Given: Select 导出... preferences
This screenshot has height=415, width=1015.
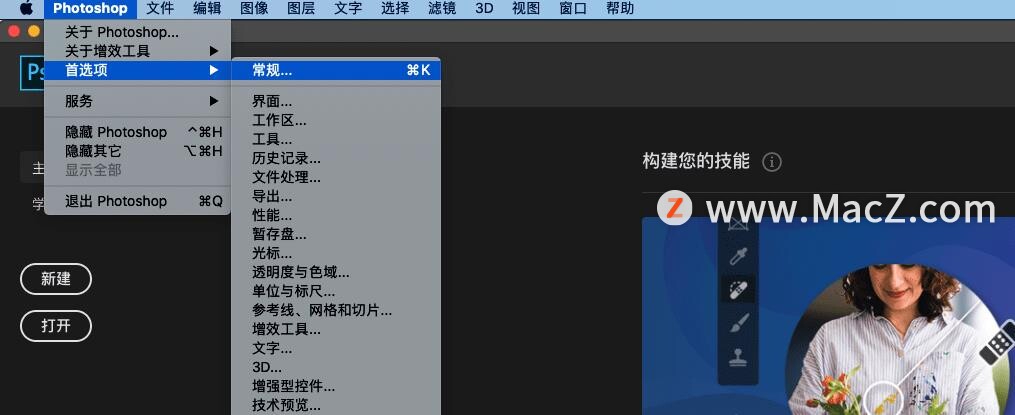Looking at the screenshot, I should (x=336, y=196).
